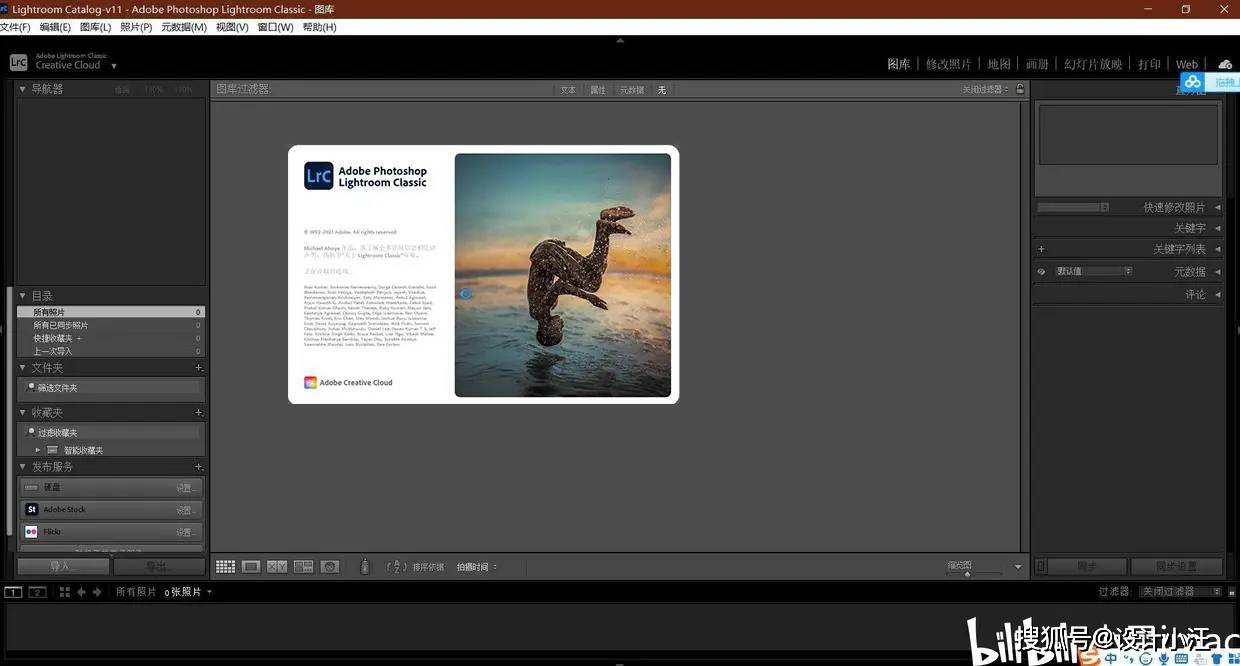
Task: Open Compare view using the XY icon
Action: point(278,566)
